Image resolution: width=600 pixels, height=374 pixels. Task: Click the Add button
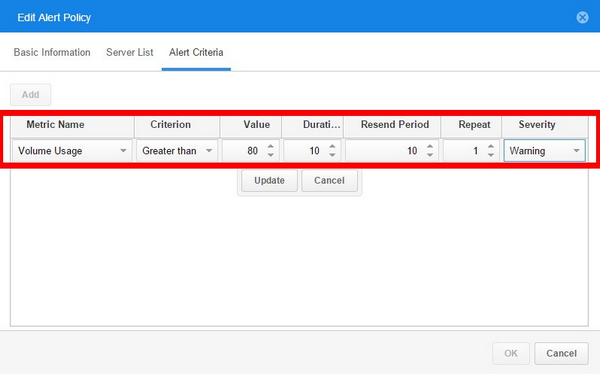pos(30,95)
